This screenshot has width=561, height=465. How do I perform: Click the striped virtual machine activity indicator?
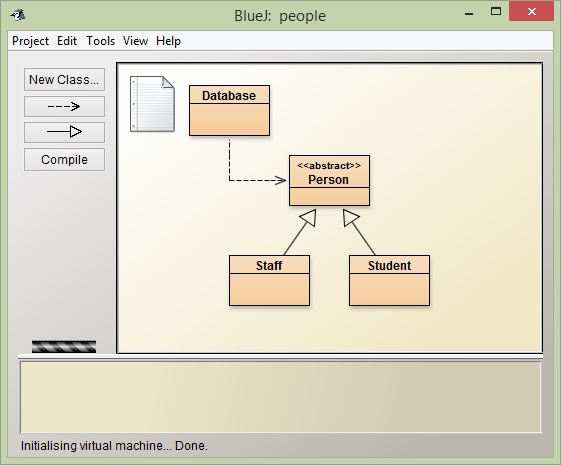pyautogui.click(x=64, y=347)
